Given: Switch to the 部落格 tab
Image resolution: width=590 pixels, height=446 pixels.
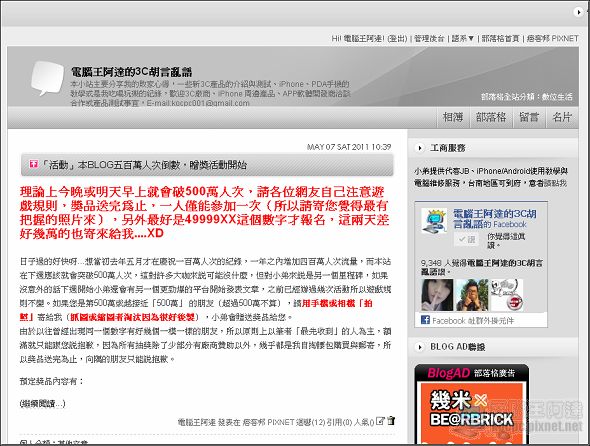Looking at the screenshot, I should [x=491, y=117].
